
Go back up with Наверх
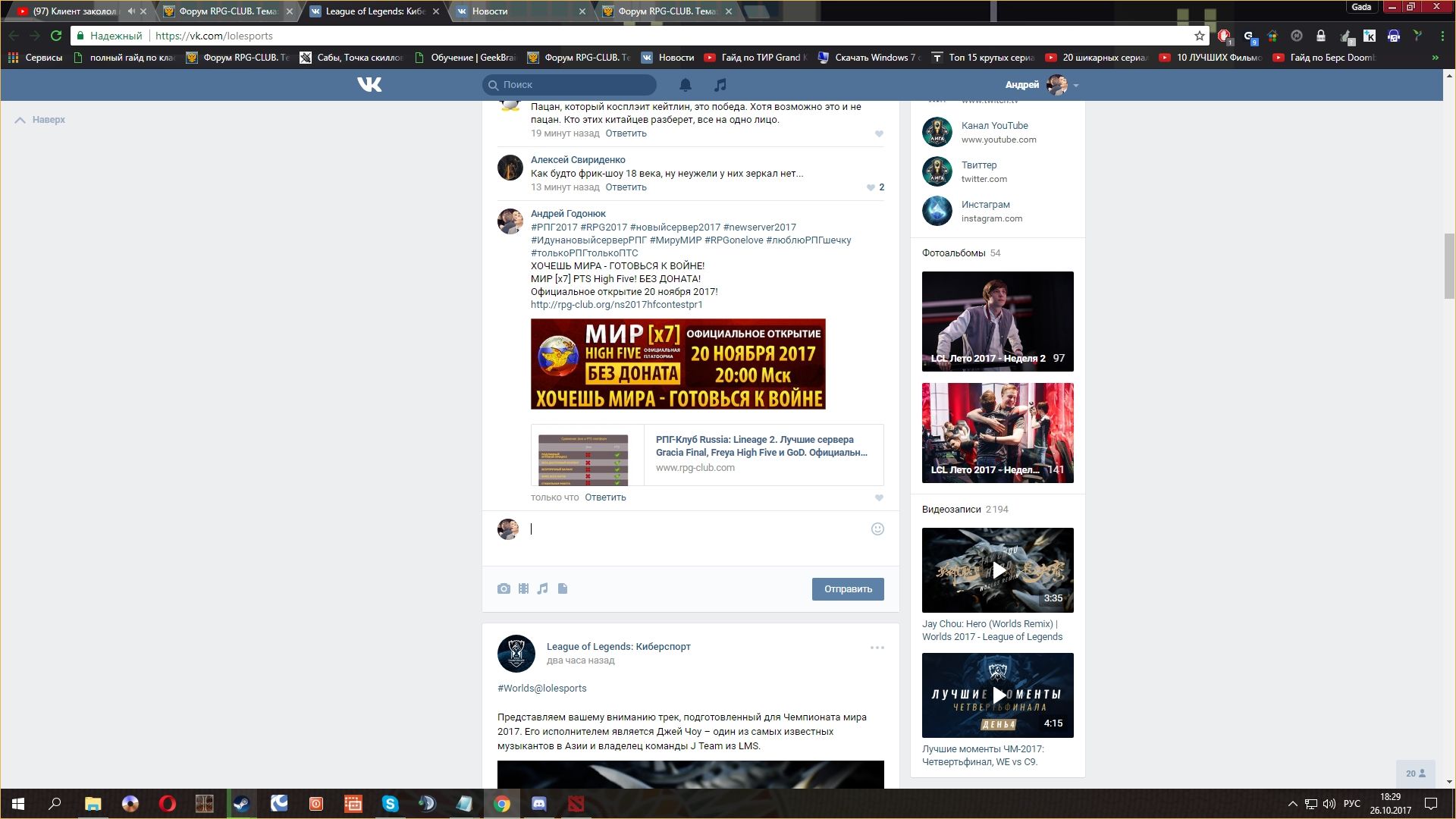40,120
